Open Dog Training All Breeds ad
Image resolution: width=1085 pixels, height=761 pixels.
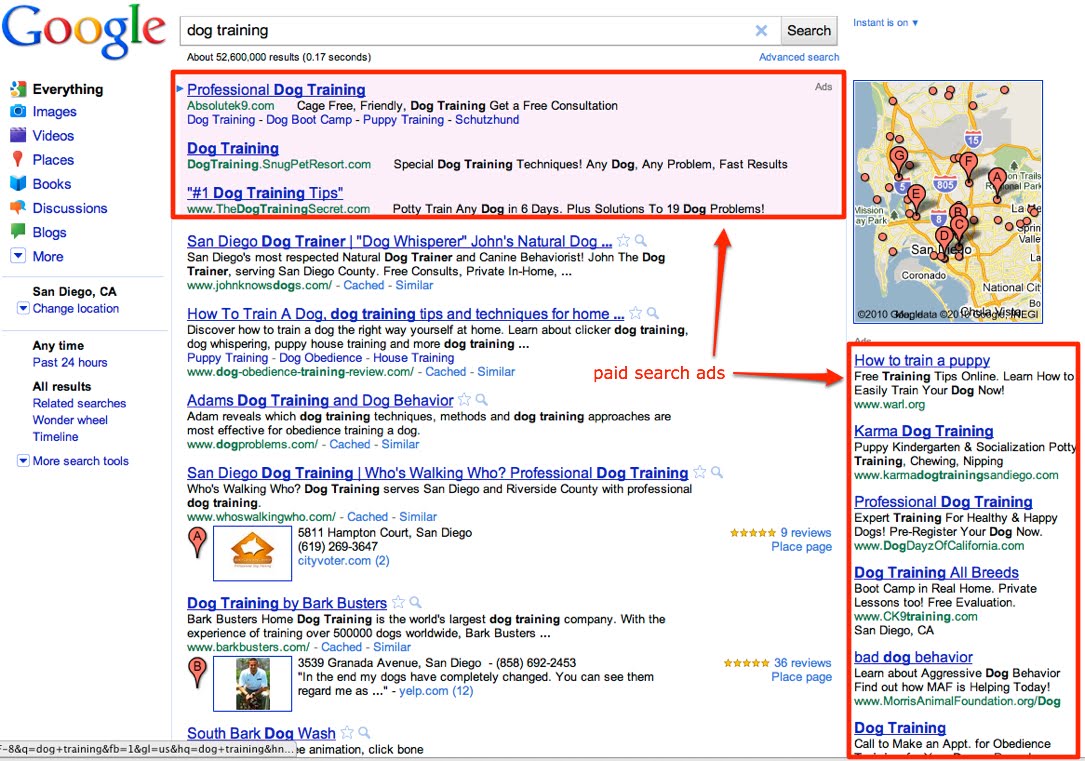(936, 572)
